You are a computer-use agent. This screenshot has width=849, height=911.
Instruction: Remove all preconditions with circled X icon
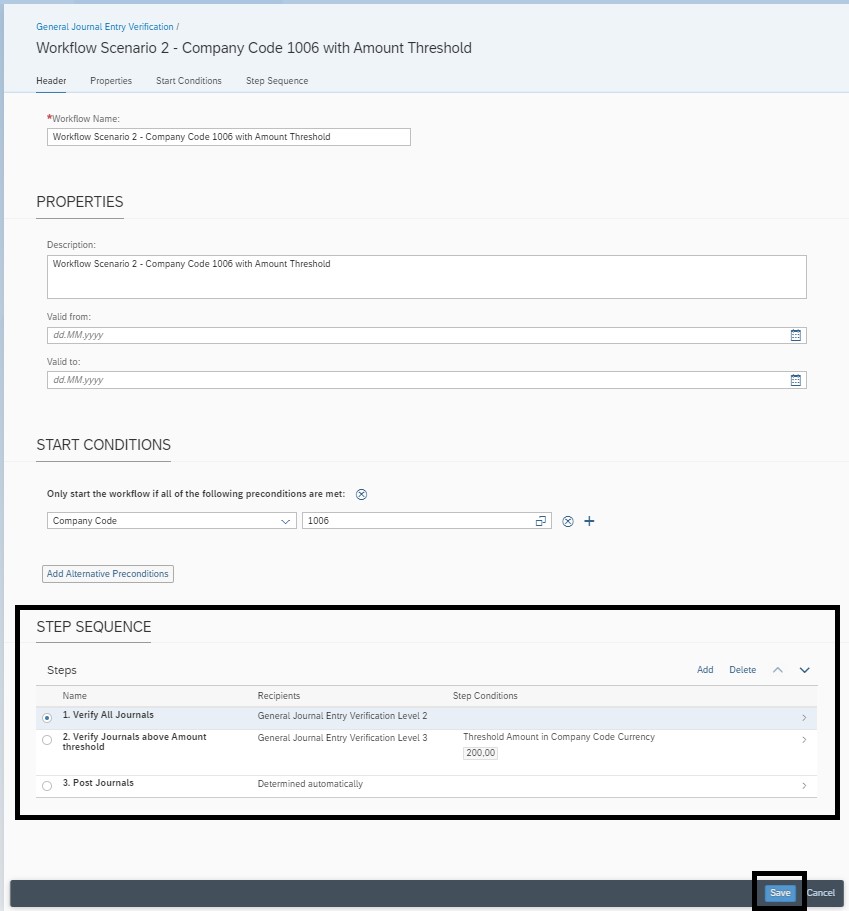coord(361,494)
